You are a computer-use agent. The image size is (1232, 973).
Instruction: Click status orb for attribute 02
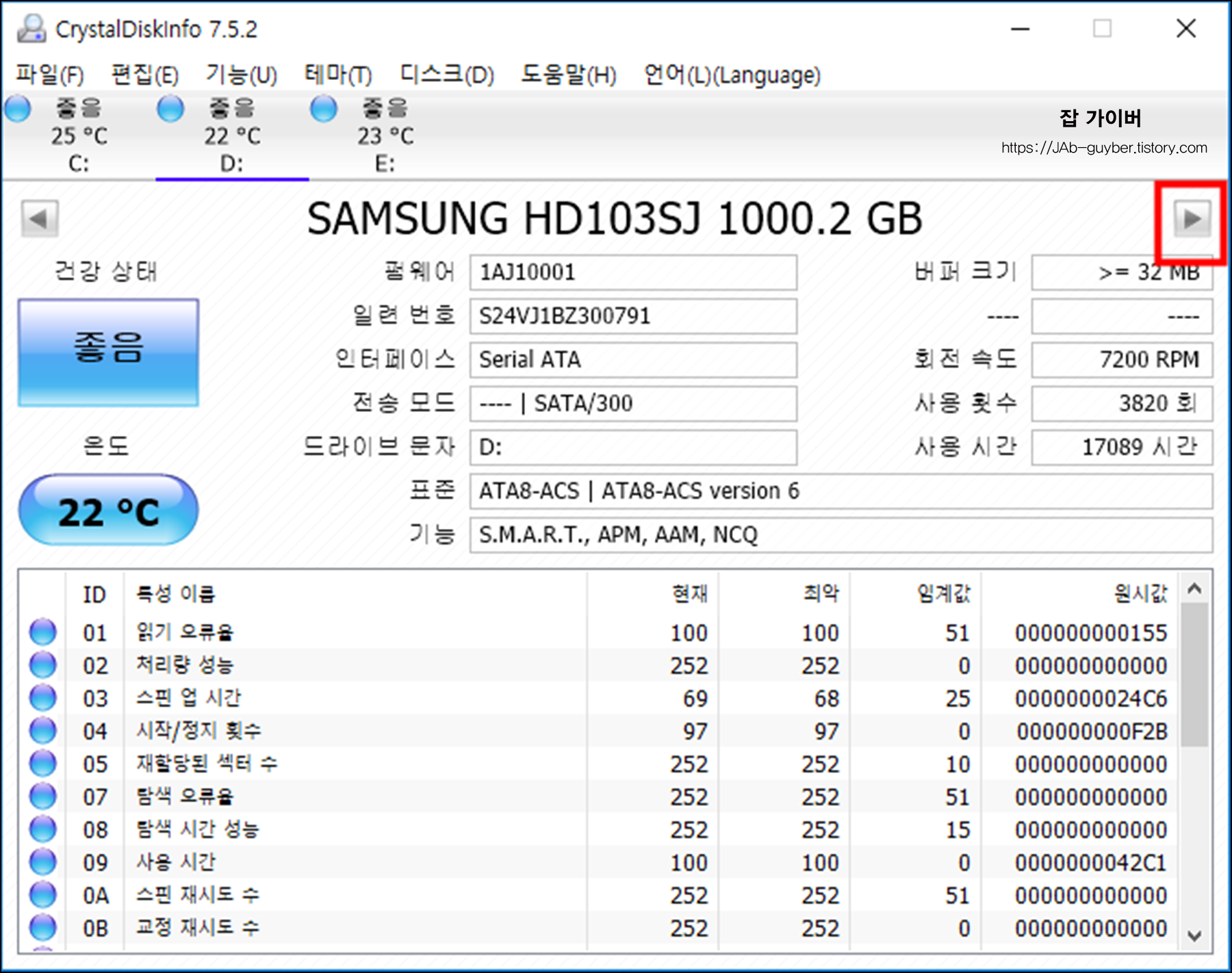click(x=42, y=664)
